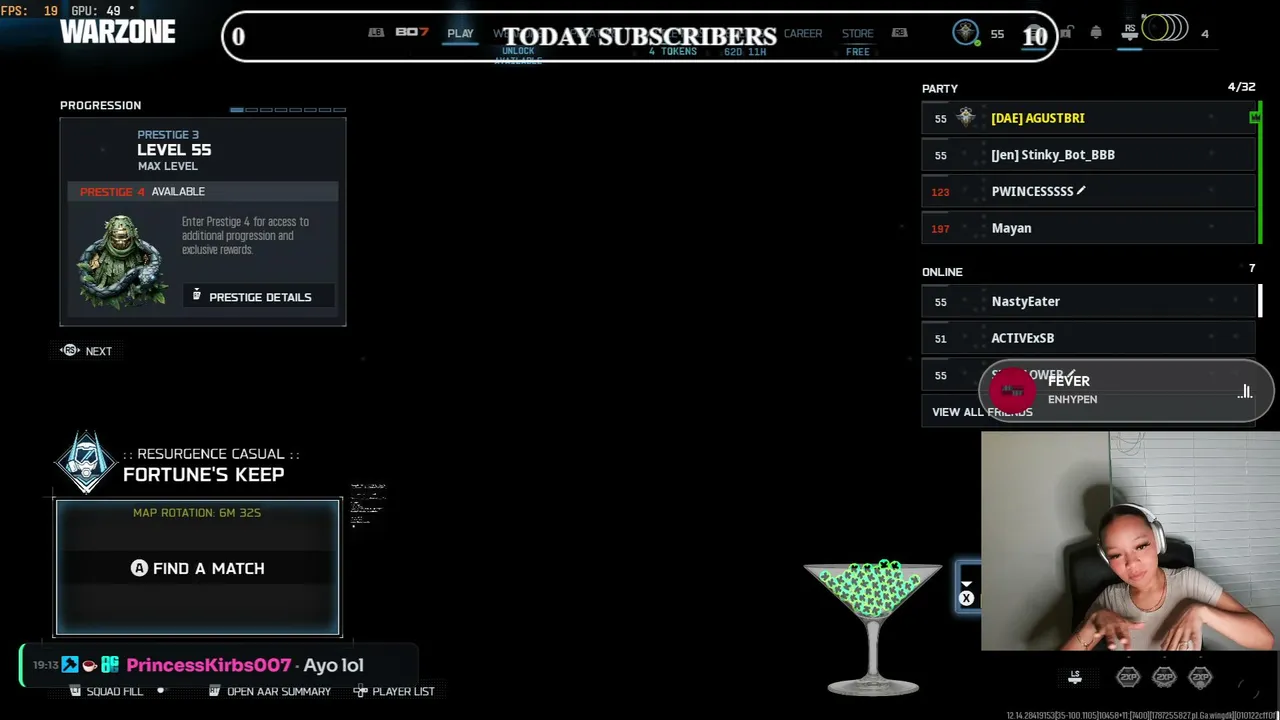Image resolution: width=1280 pixels, height=720 pixels.
Task: Click the pencil icon beside PWINCESSSSS
Action: [x=1081, y=190]
